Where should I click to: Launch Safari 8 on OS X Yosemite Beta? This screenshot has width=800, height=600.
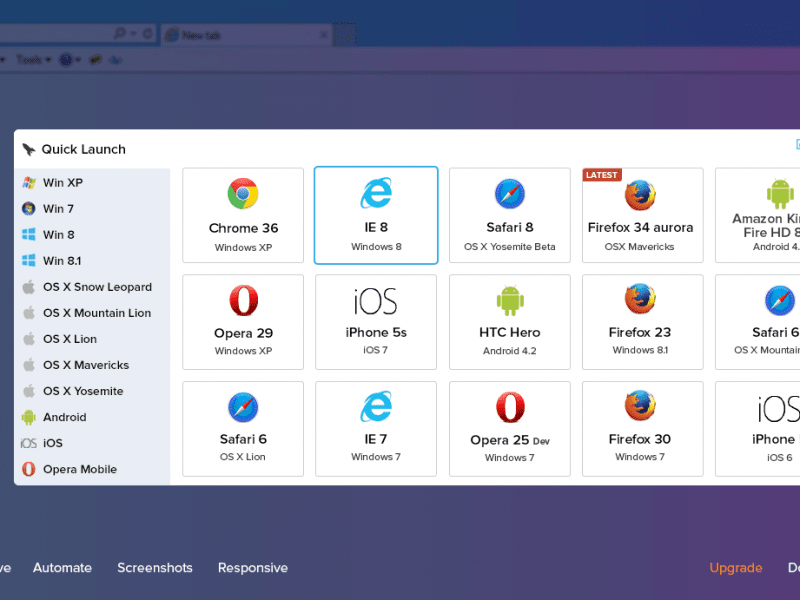click(510, 215)
